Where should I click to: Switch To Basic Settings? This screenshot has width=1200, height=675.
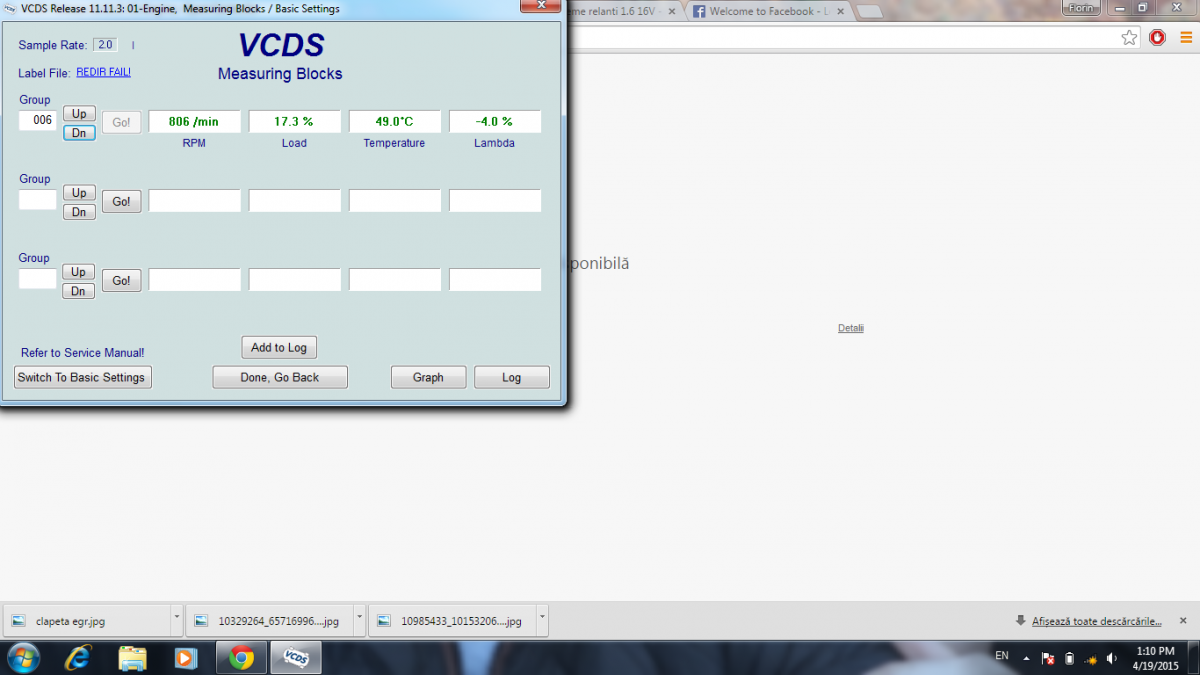pyautogui.click(x=82, y=377)
